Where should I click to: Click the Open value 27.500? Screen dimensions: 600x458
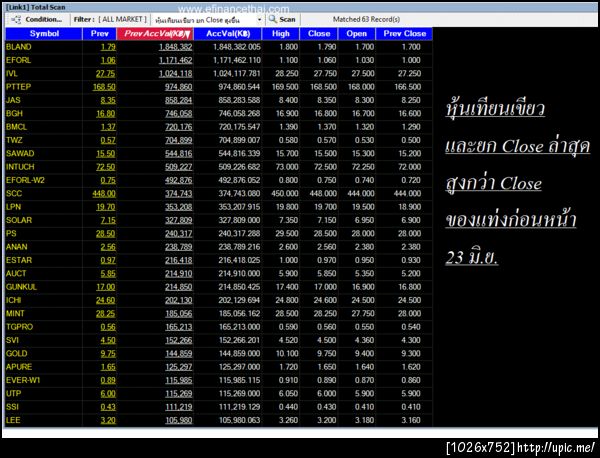(x=363, y=74)
